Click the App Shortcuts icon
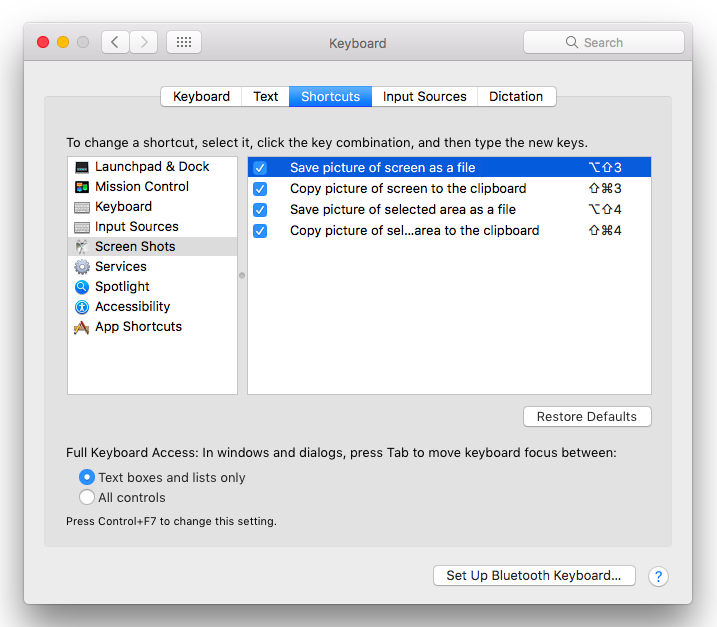This screenshot has width=717, height=627. pyautogui.click(x=82, y=327)
